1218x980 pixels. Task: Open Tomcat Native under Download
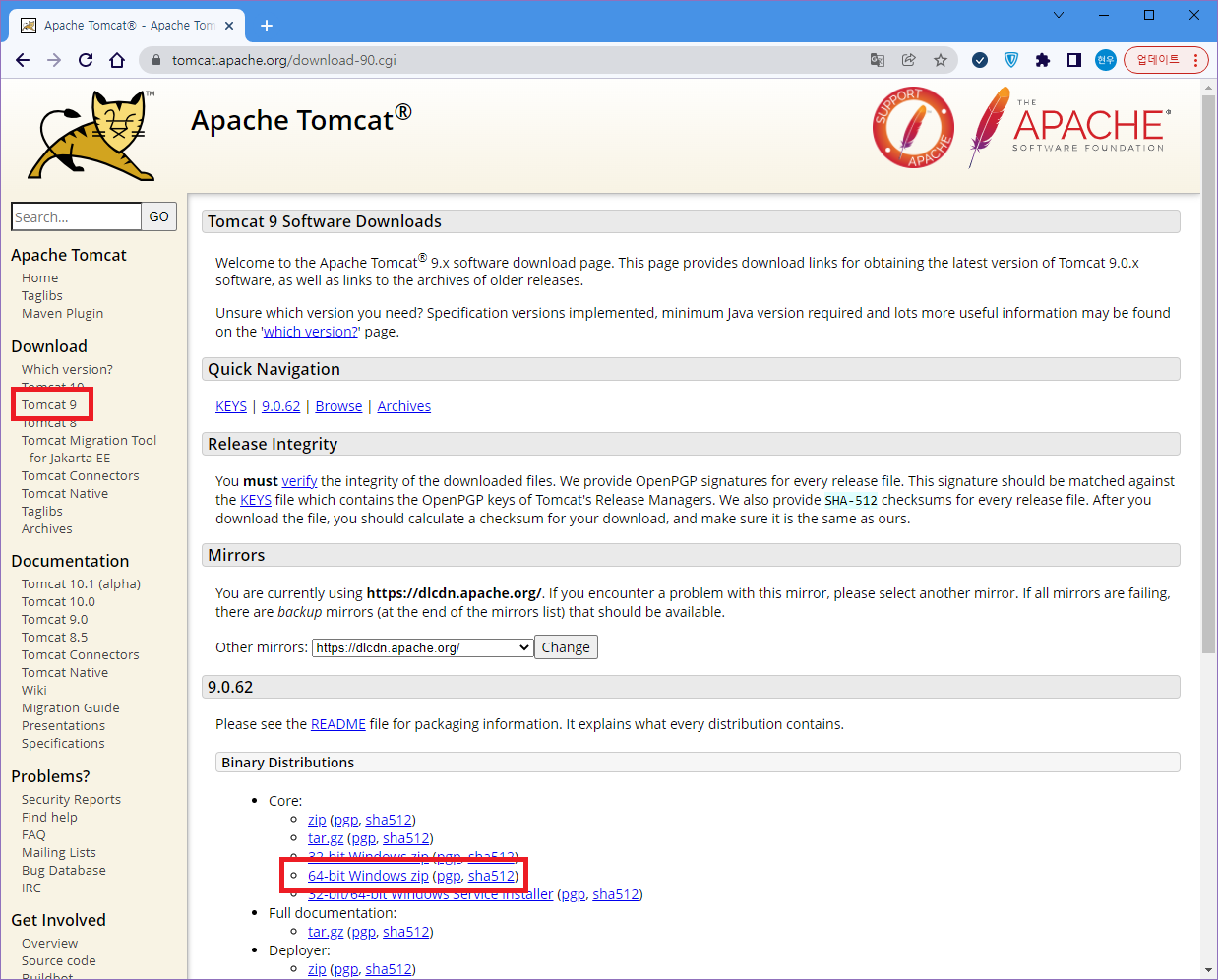[x=65, y=493]
